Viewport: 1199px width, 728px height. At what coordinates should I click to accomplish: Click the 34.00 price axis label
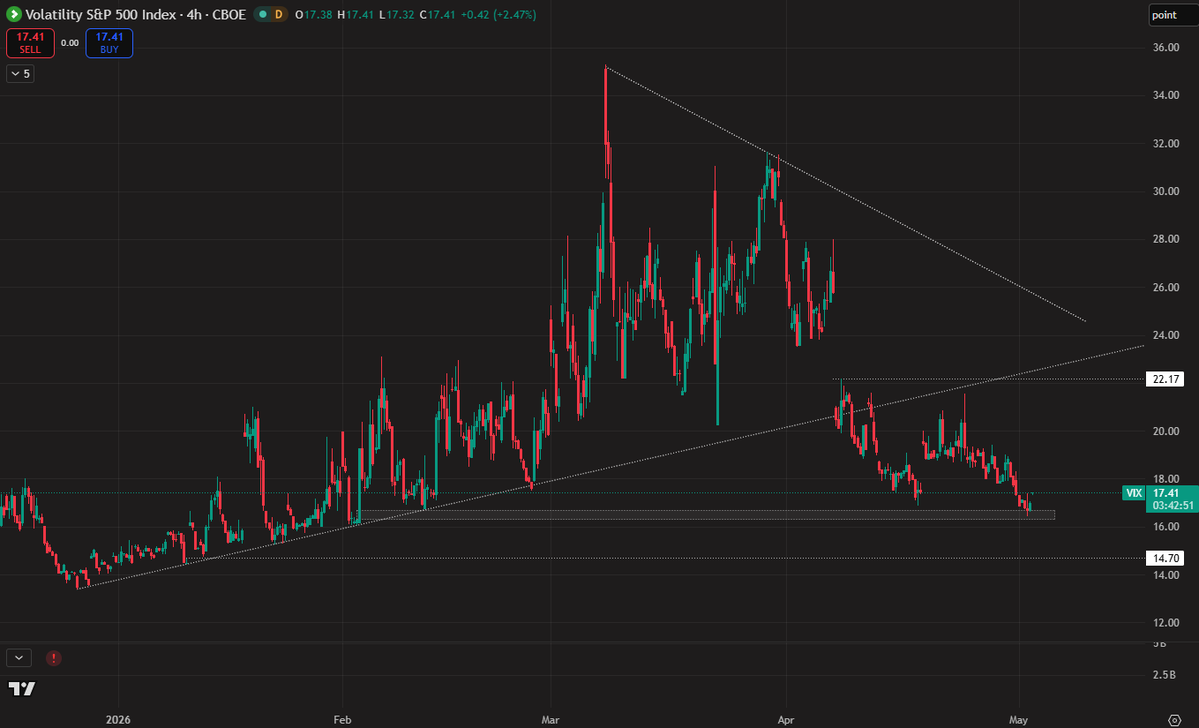coord(1165,96)
